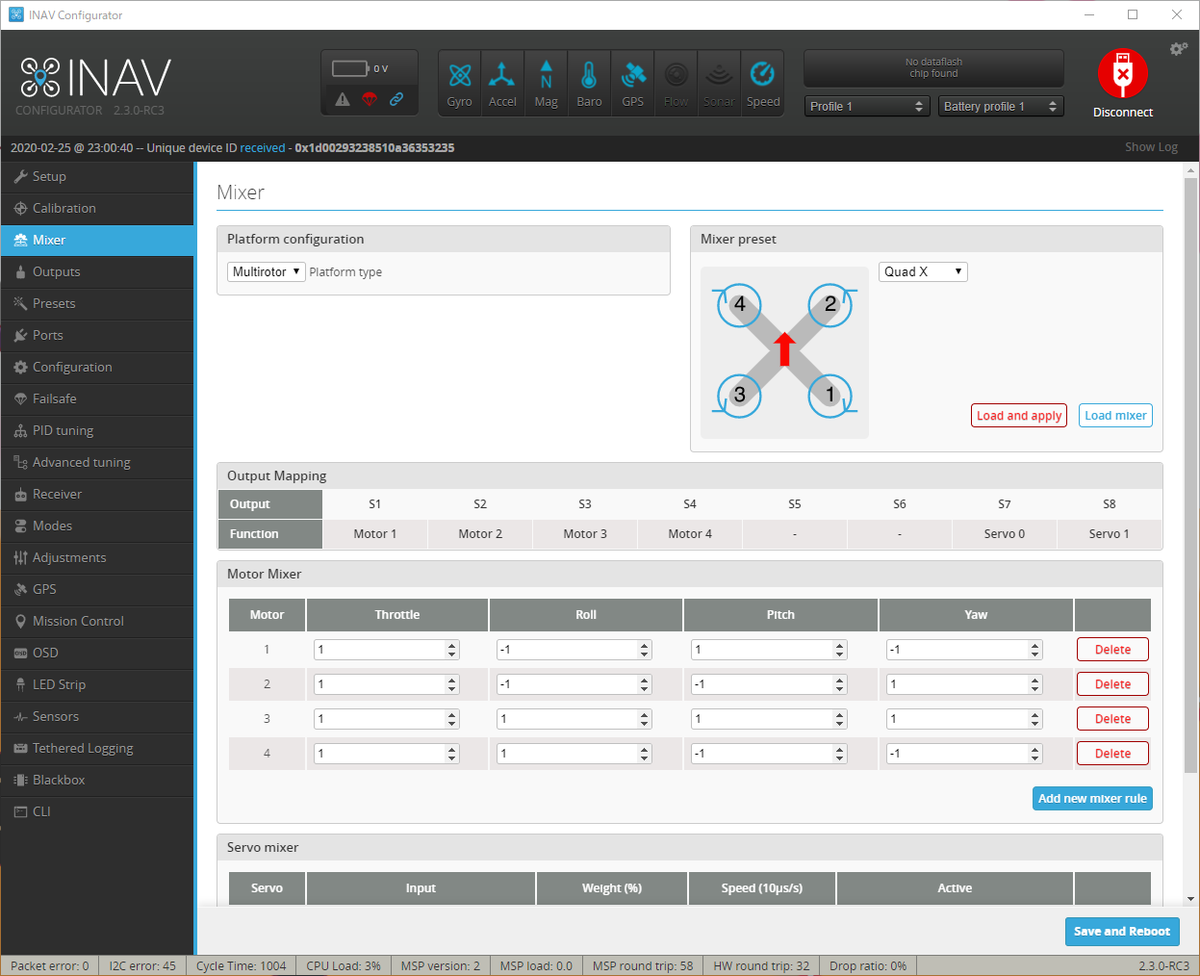Click the Motor 1 output function cell
Screen dimensions: 1200x976
[375, 534]
